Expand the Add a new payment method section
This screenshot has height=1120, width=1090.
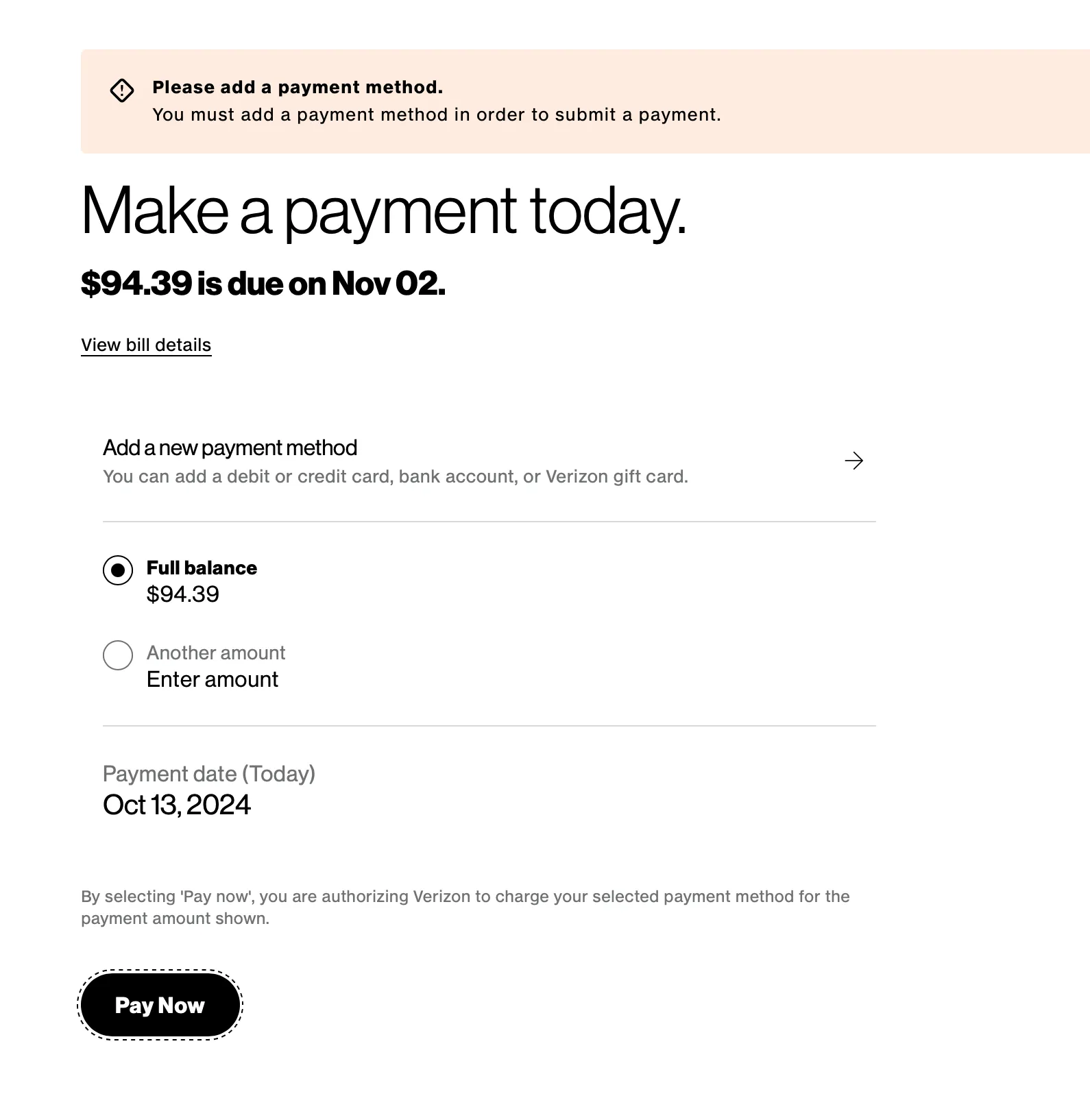coord(230,448)
